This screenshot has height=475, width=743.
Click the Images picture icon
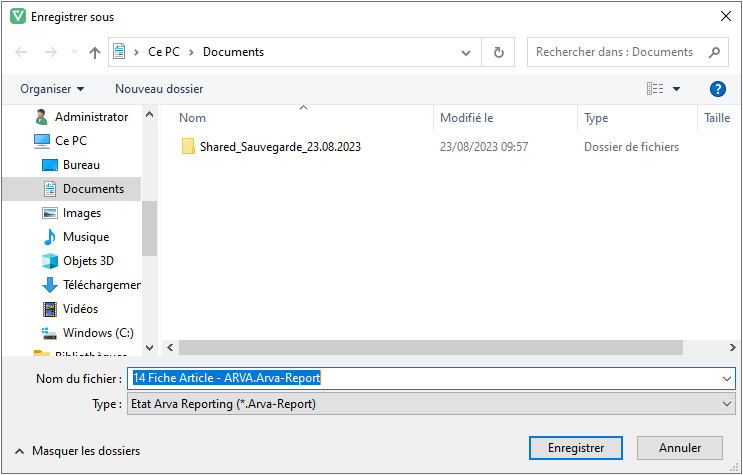50,213
